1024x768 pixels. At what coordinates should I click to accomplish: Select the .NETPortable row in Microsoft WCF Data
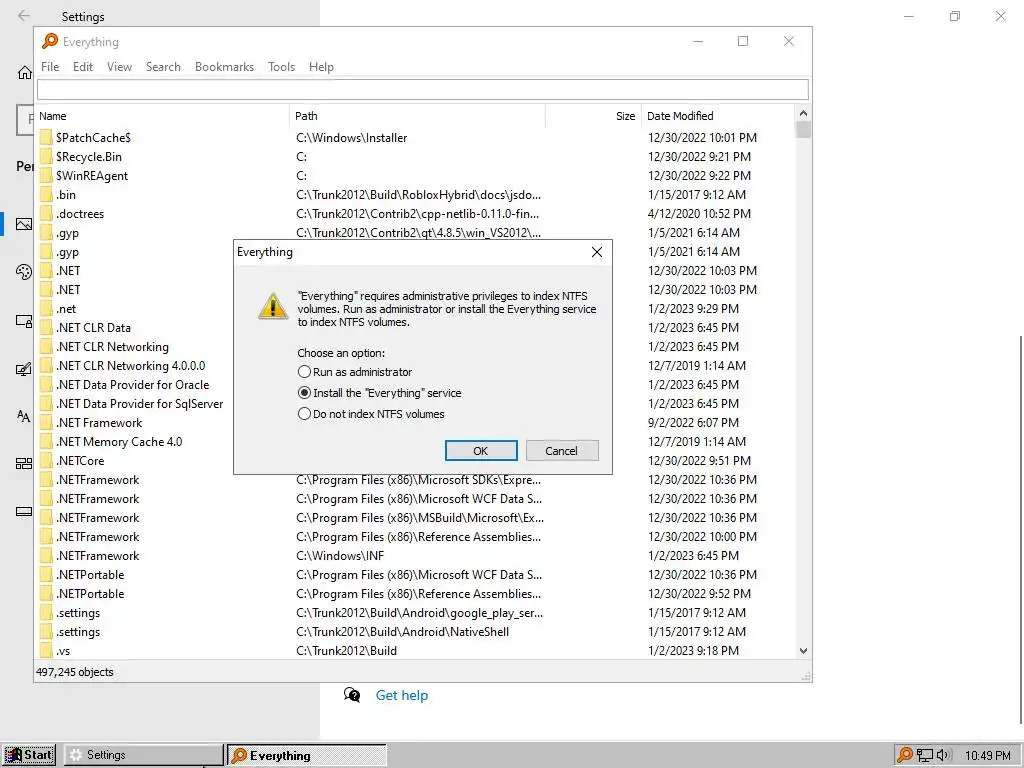pos(415,575)
